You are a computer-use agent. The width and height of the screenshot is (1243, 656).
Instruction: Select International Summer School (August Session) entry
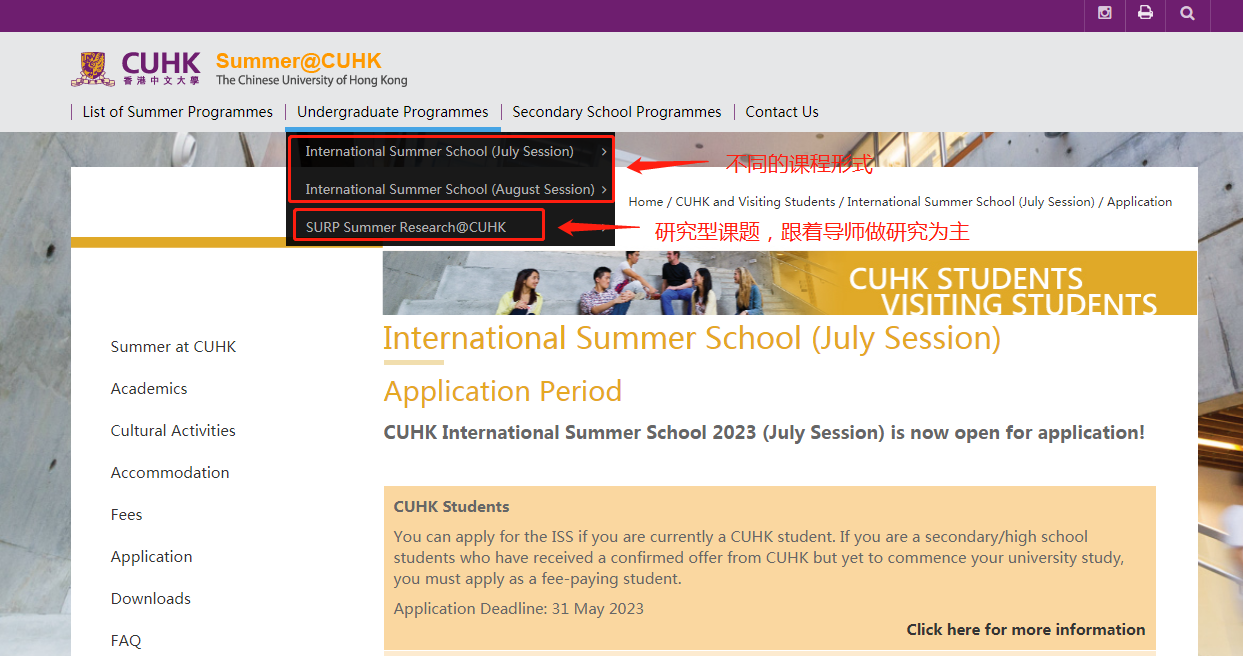450,189
